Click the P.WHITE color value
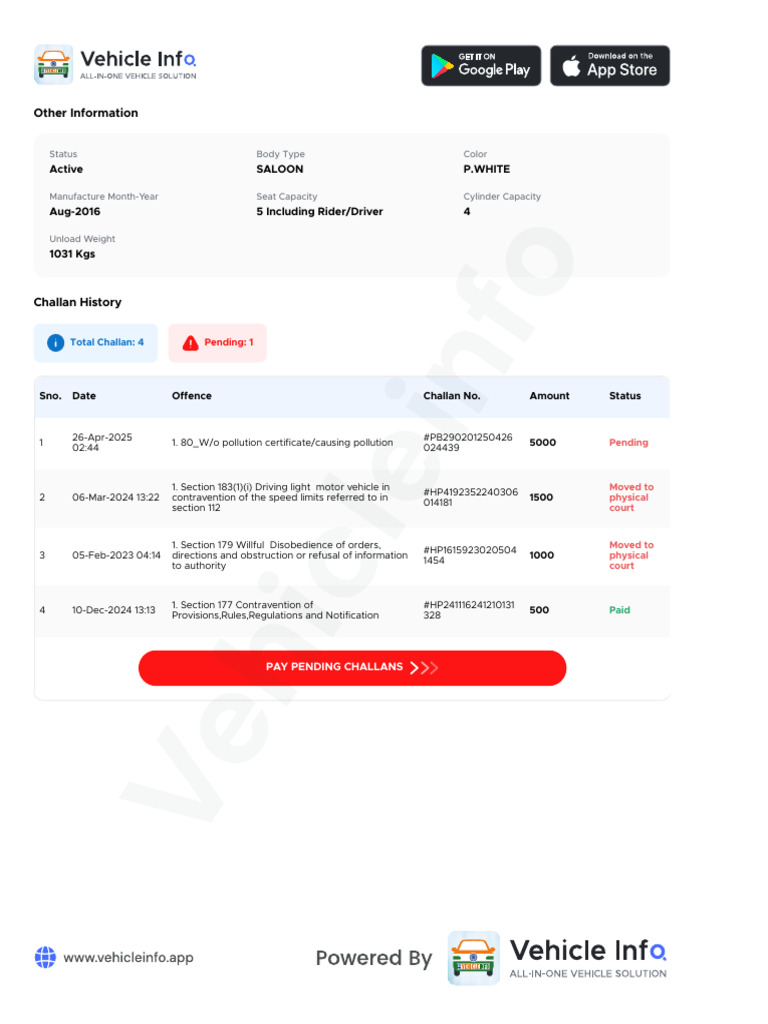Image resolution: width=768 pixels, height=1024 pixels. click(x=487, y=169)
